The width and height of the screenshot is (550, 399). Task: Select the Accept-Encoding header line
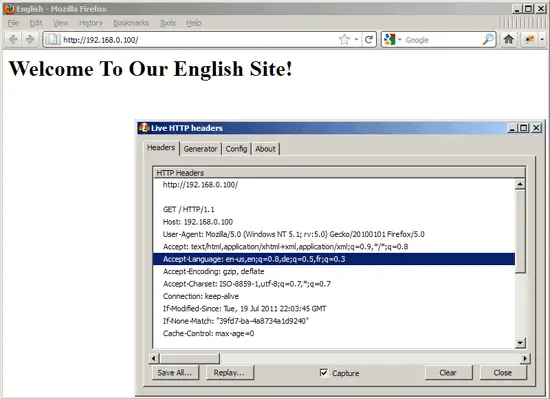click(x=334, y=271)
